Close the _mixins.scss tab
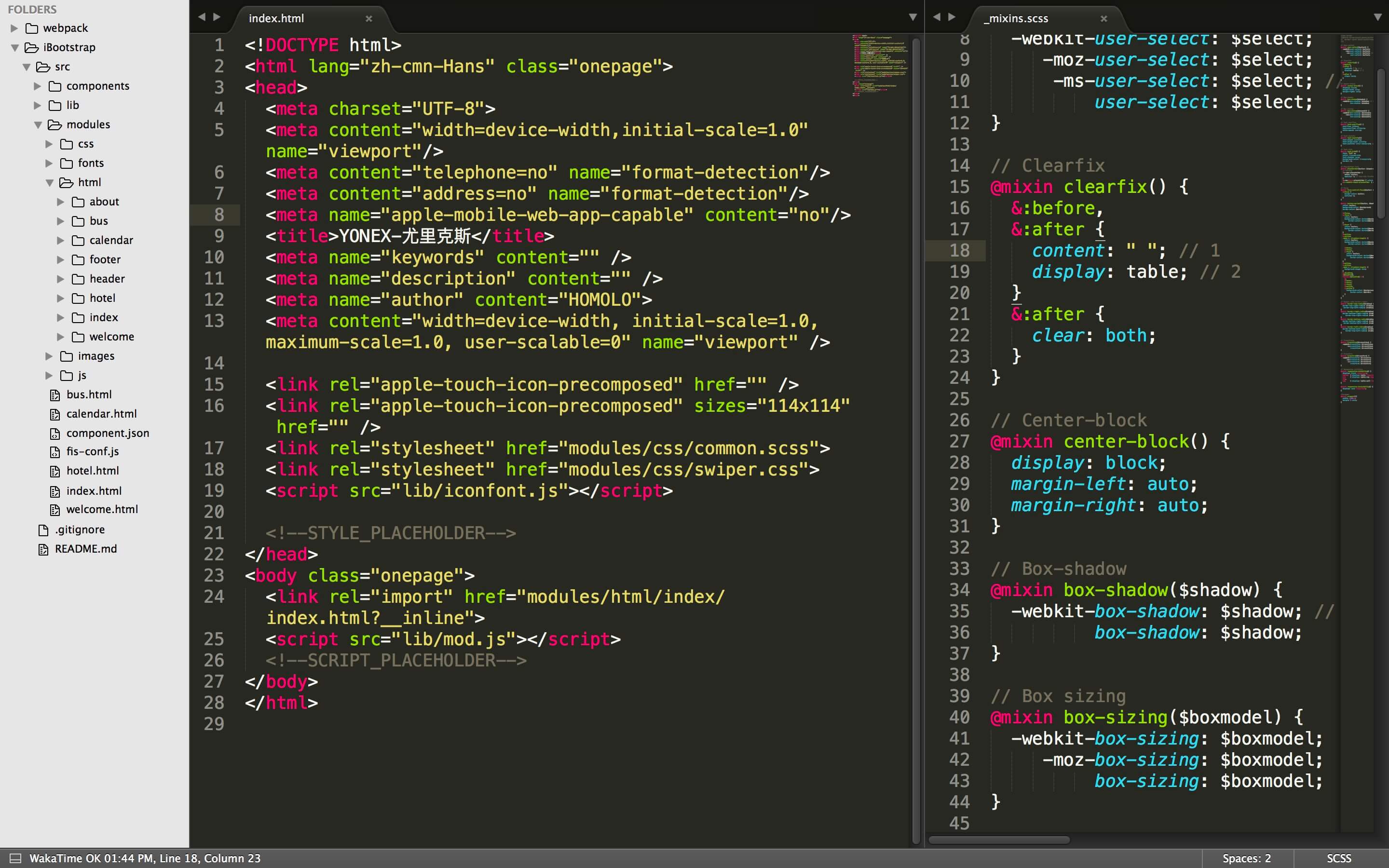The height and width of the screenshot is (868, 1389). pos(1104,19)
